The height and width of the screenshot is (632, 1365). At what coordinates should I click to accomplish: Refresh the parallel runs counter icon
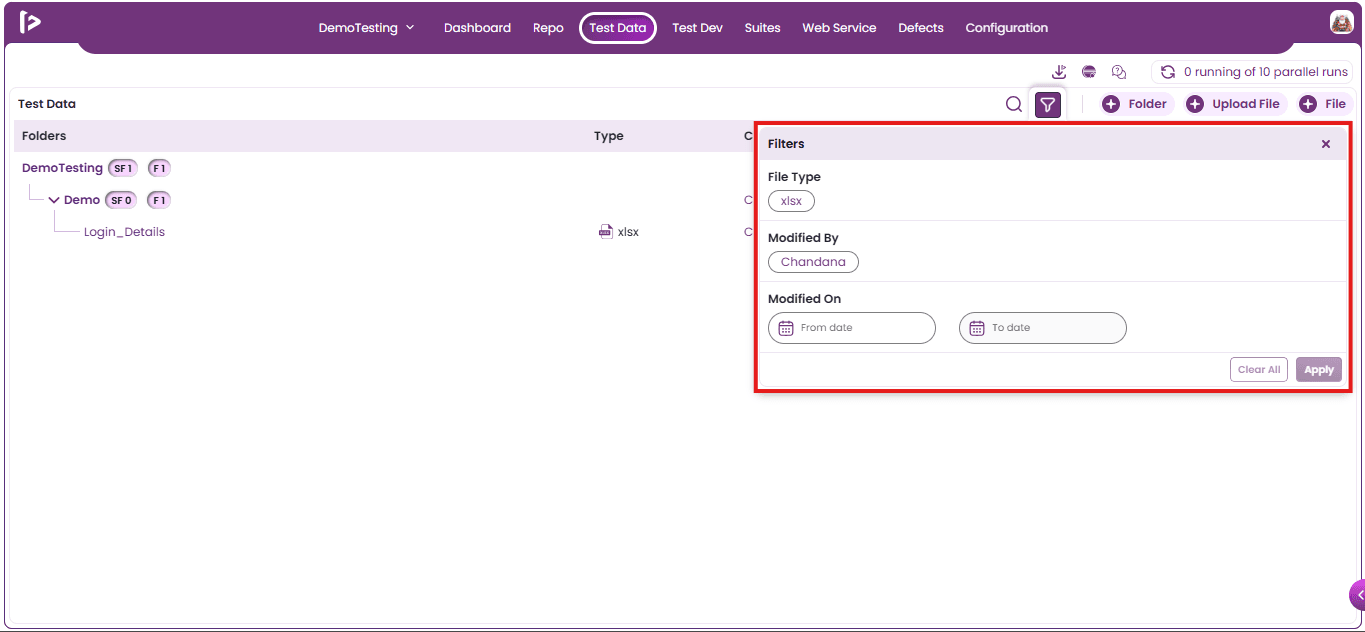1167,72
